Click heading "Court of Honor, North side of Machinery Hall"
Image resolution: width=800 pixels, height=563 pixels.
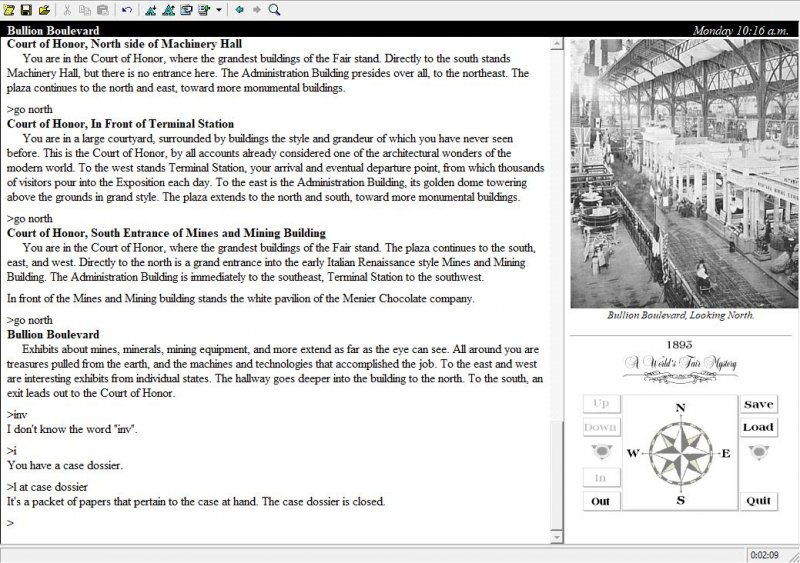124,44
